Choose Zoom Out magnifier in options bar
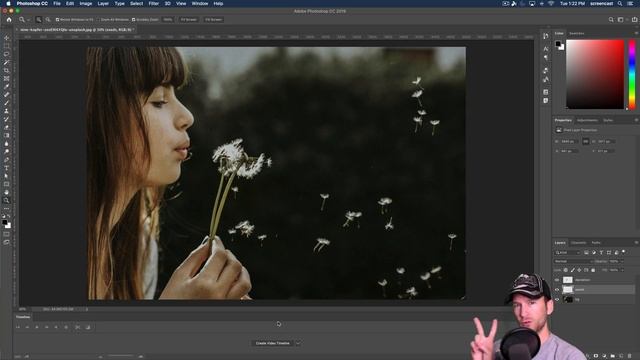Screen dimensions: 640x360 tap(48, 20)
